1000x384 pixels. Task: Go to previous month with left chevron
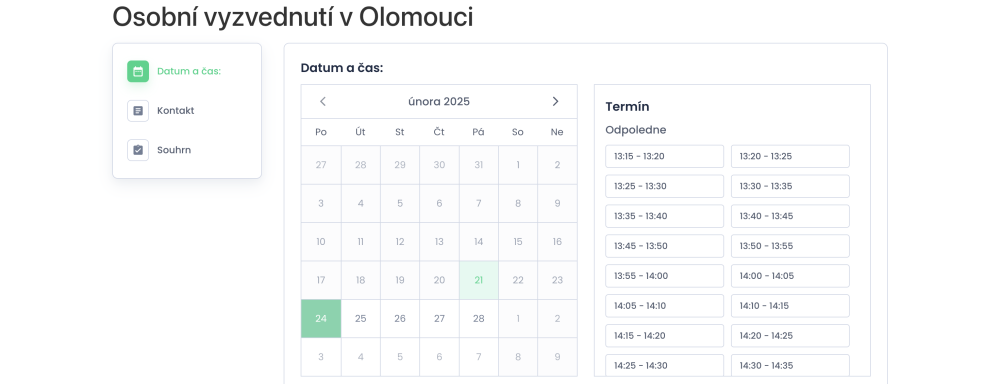point(323,101)
